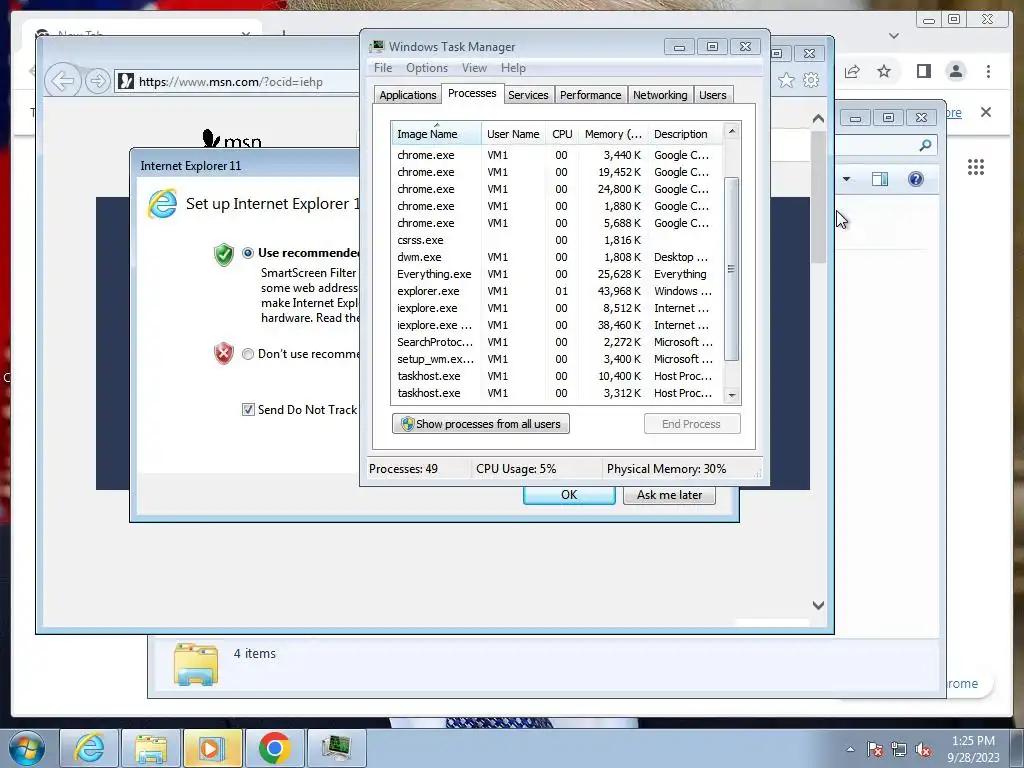The height and width of the screenshot is (768, 1024).
Task: Click End Process button
Action: 692,424
